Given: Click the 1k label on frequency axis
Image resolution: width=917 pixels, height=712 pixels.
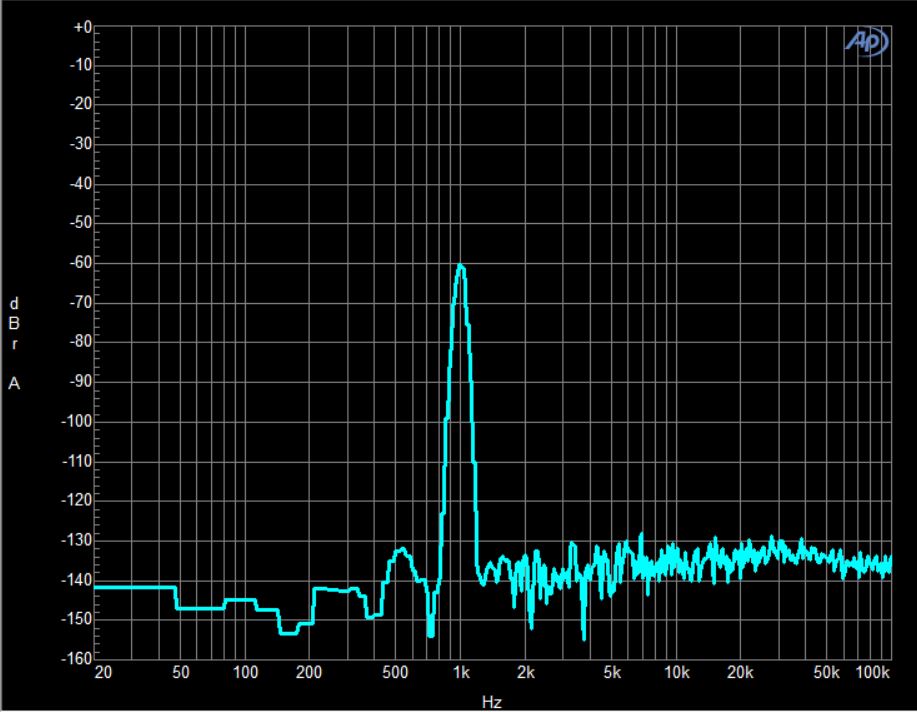Looking at the screenshot, I should [x=461, y=673].
